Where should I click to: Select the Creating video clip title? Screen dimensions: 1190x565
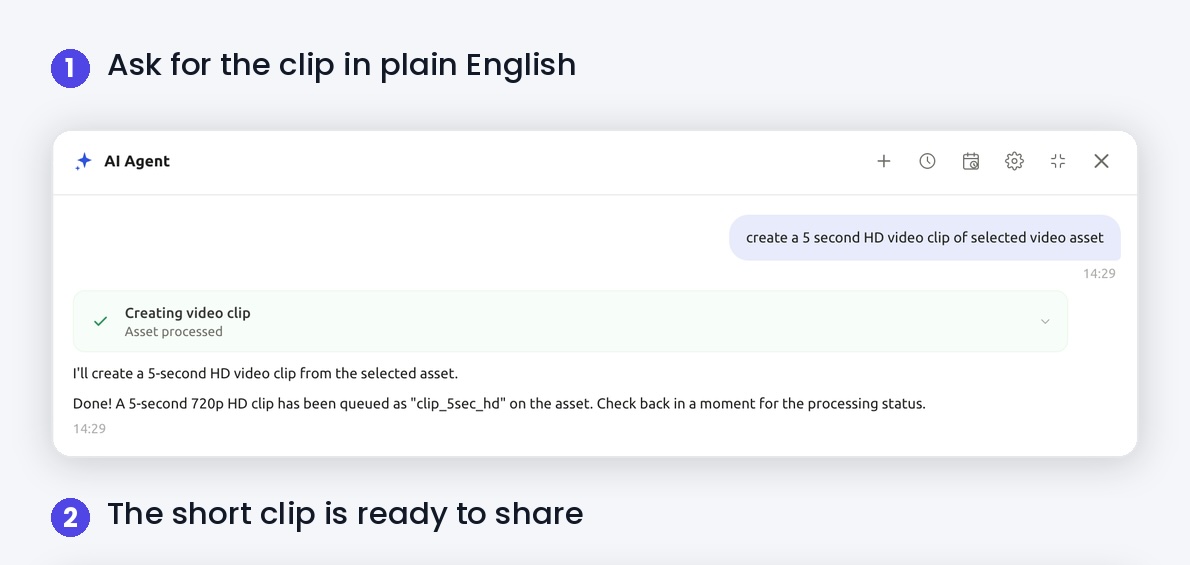[x=187, y=313]
